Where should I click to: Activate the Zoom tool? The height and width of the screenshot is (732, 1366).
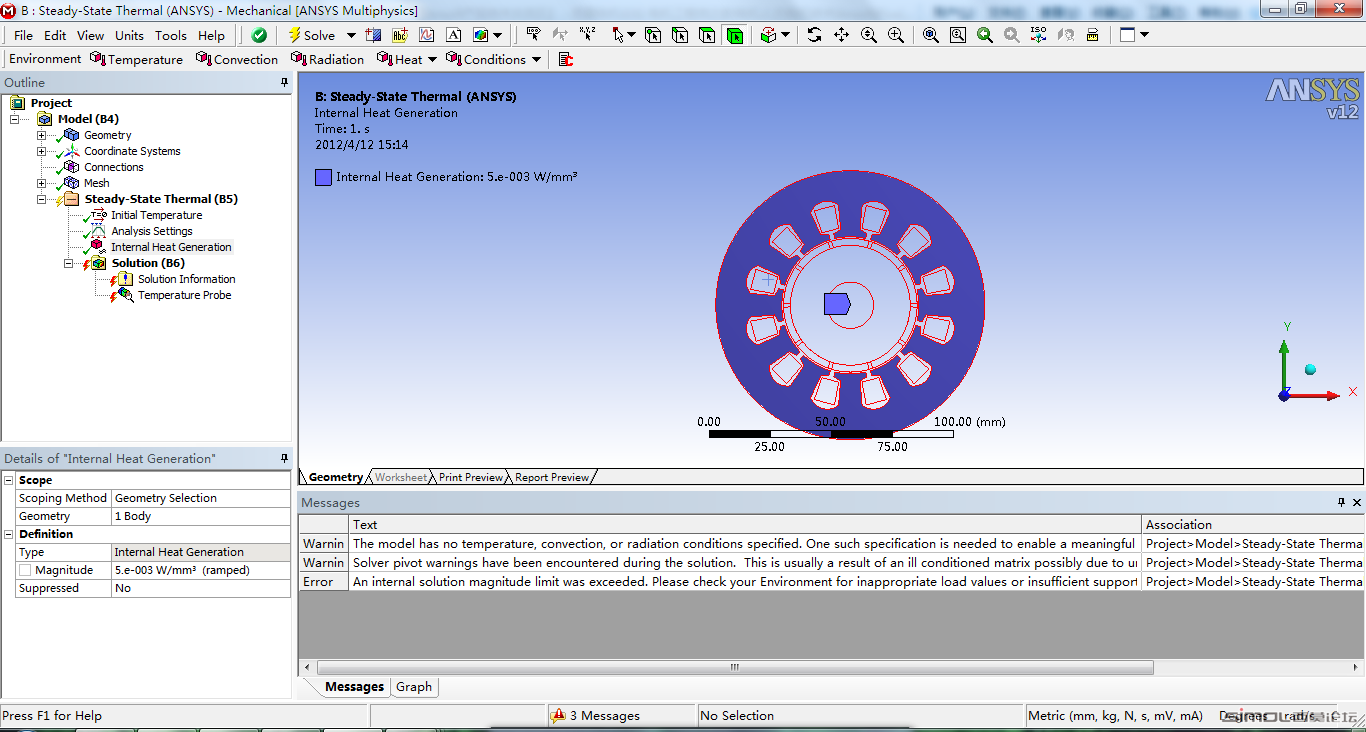click(868, 35)
